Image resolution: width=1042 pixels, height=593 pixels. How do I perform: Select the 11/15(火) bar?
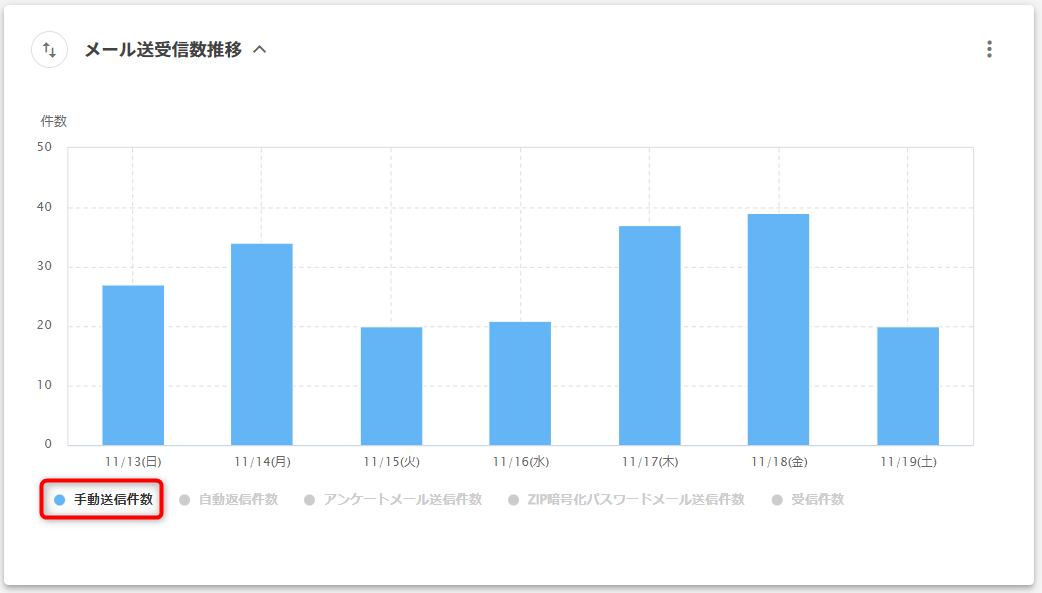click(x=391, y=386)
